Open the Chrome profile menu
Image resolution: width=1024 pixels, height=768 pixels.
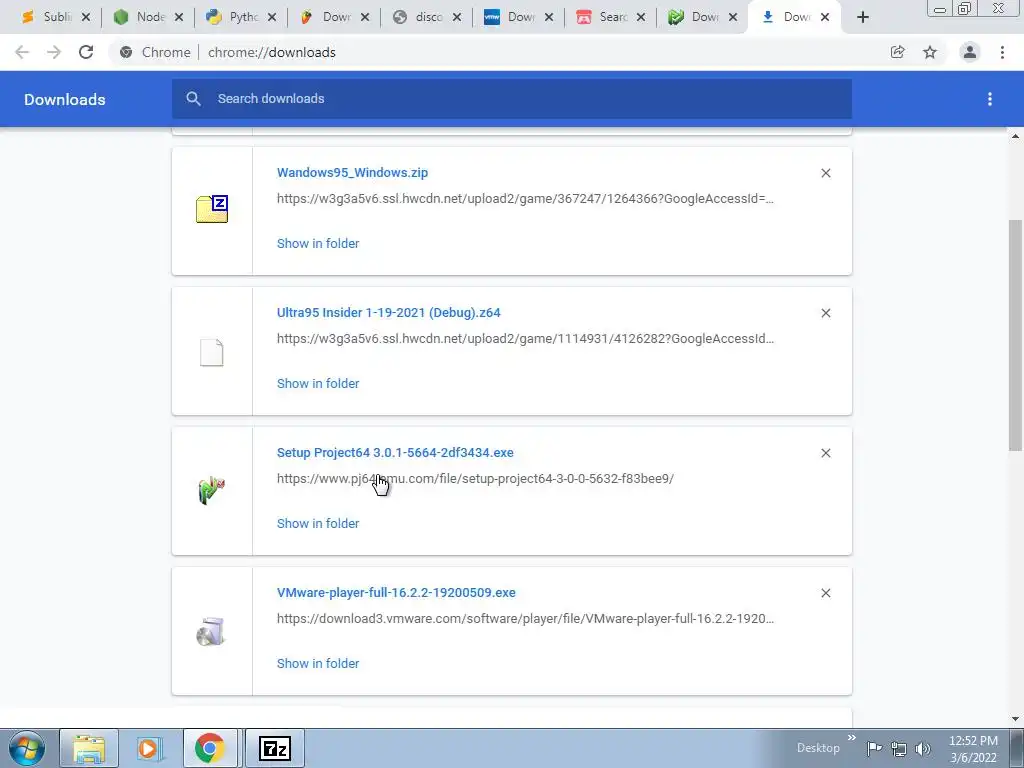[970, 52]
